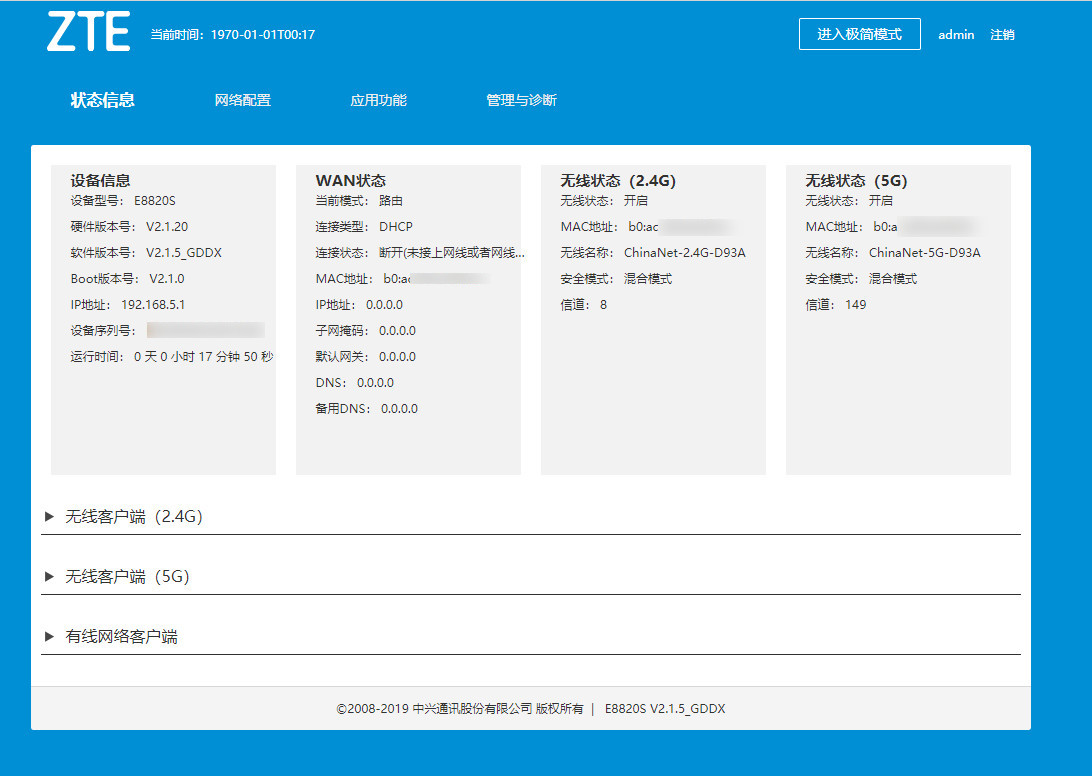
Task: Log out with the 注销 link
Action: 1002,35
